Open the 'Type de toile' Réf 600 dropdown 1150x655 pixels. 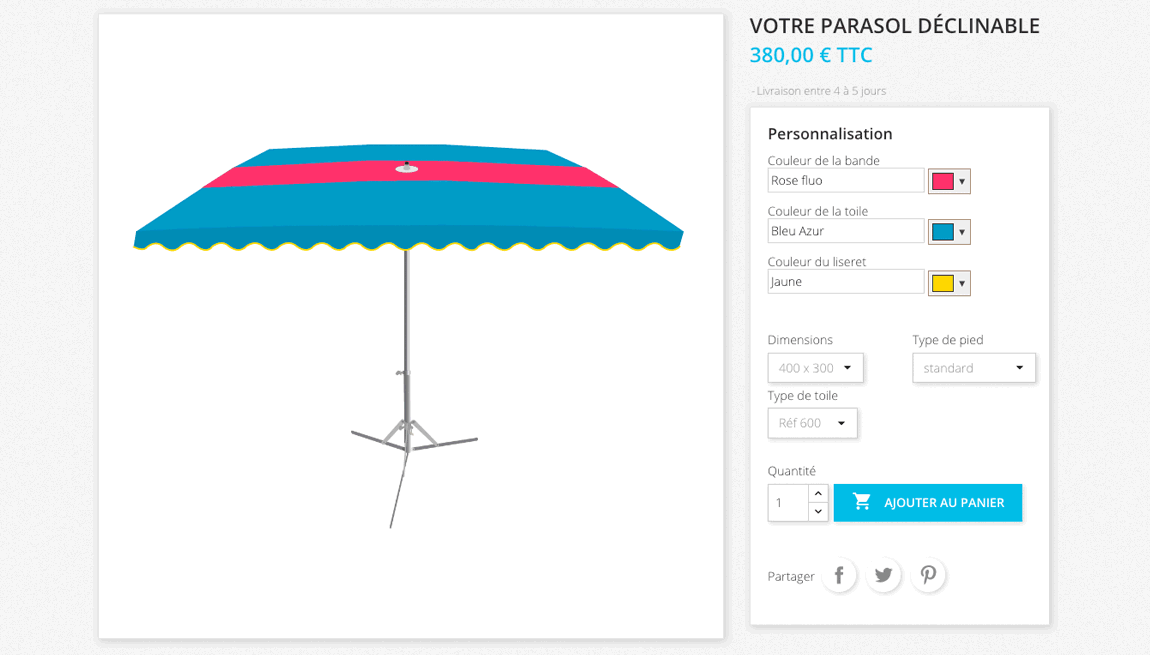(x=812, y=423)
